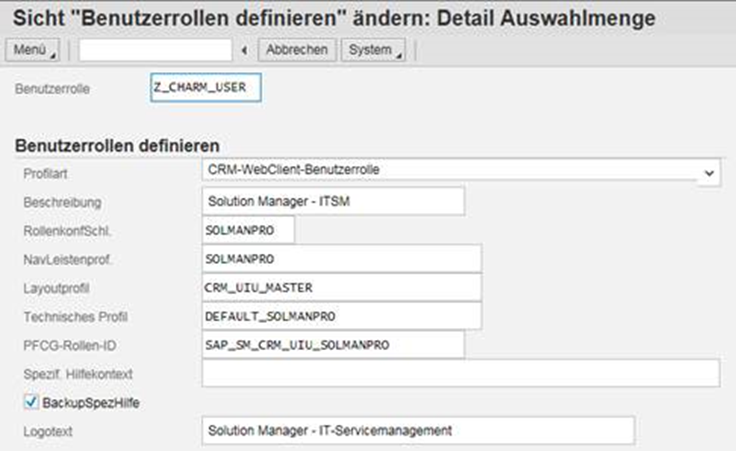
Task: Toggle the BackupSpezHilfe checkbox
Action: [x=29, y=402]
